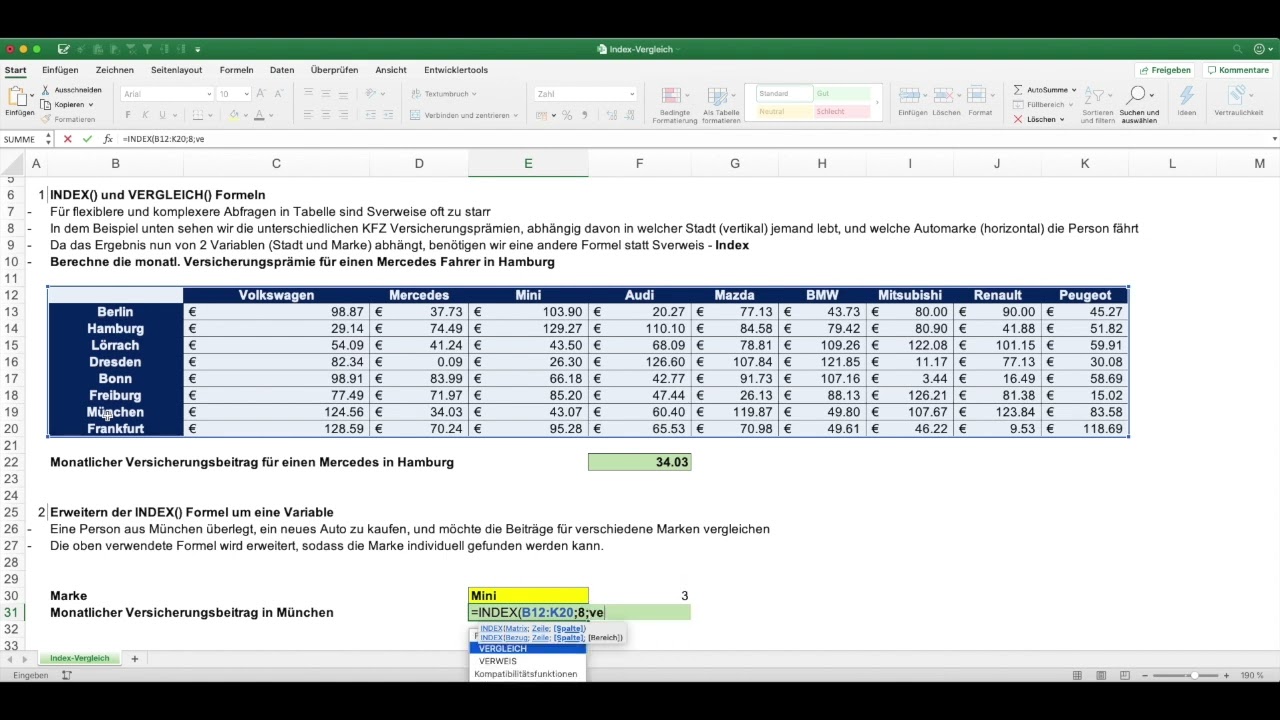1280x720 pixels.
Task: Cancel formula entry with red X
Action: point(68,139)
